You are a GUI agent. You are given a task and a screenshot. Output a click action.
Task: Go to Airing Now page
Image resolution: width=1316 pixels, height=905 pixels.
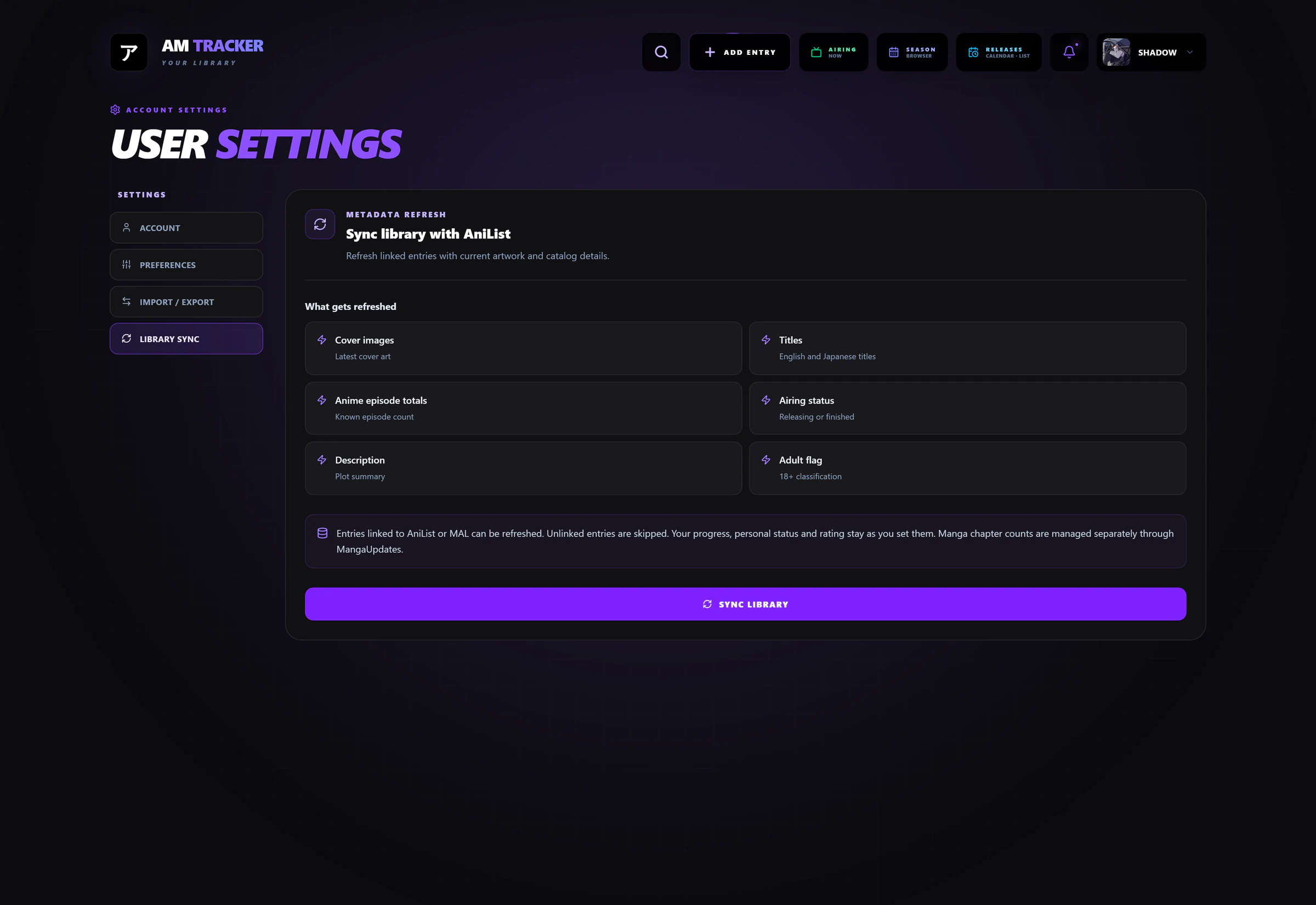[833, 52]
